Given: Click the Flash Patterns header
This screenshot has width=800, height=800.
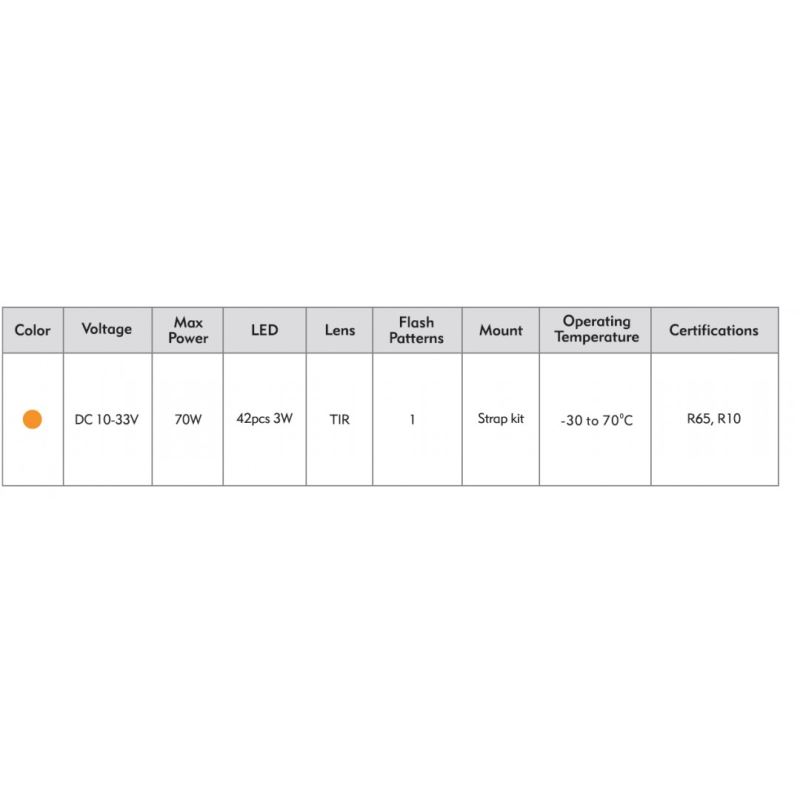Looking at the screenshot, I should [x=417, y=330].
